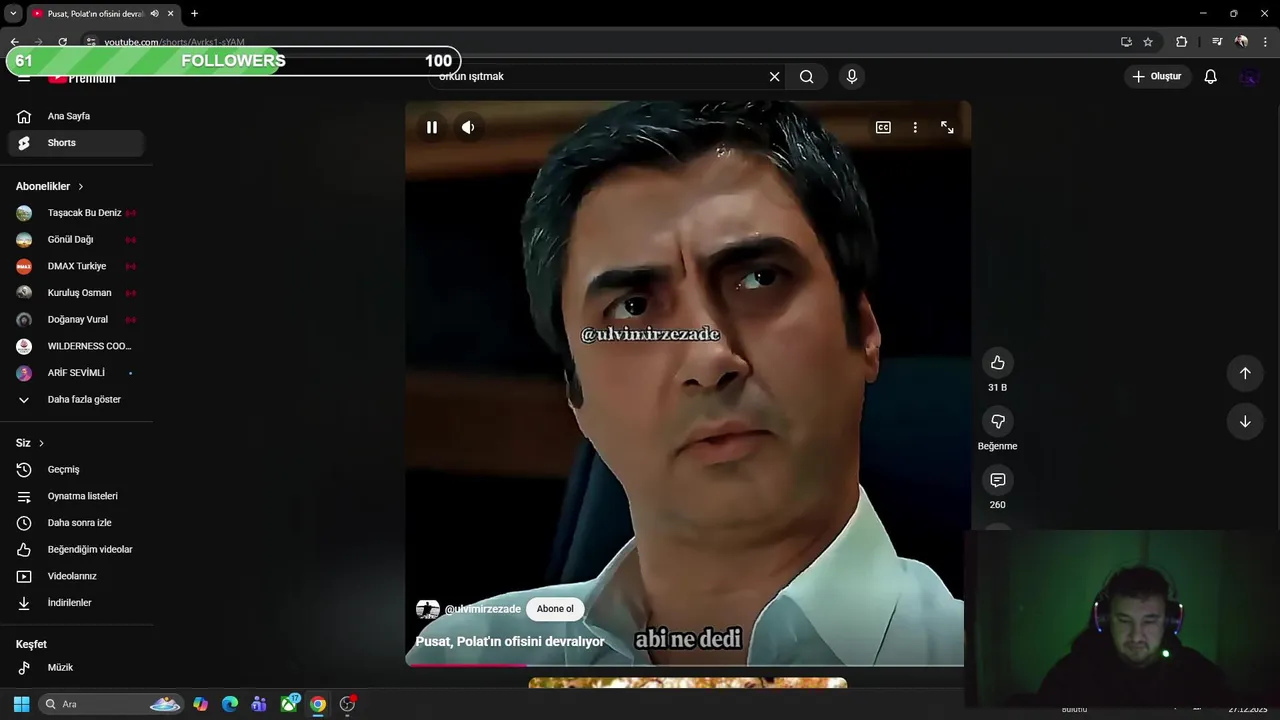Screen dimensions: 1280x720
Task: Open Geçmiş history
Action: (x=76, y=470)
